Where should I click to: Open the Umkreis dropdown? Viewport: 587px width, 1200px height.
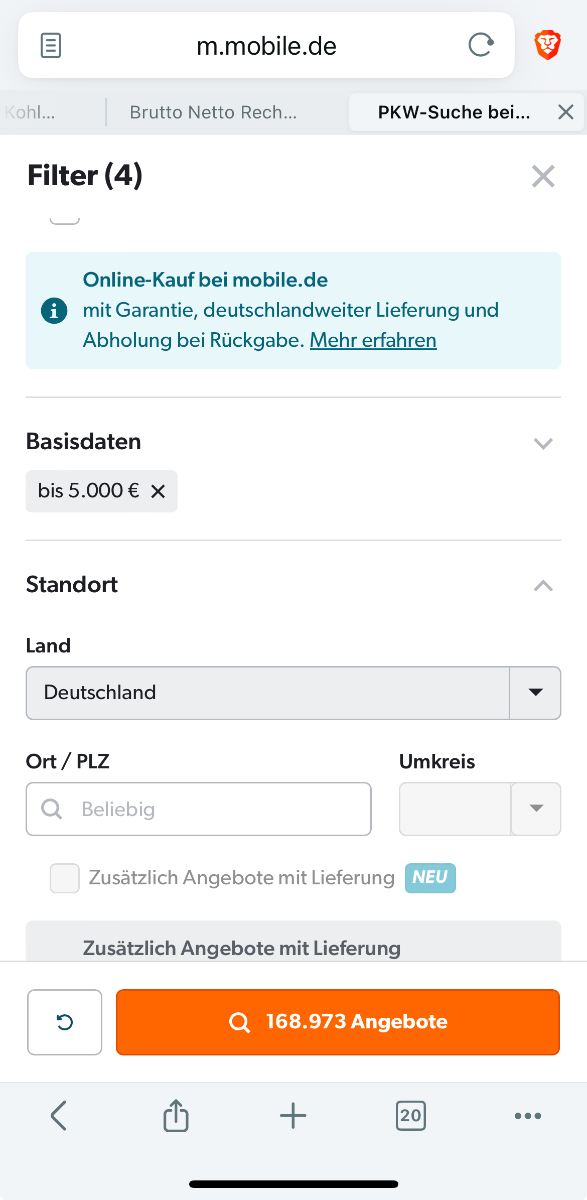tap(480, 809)
